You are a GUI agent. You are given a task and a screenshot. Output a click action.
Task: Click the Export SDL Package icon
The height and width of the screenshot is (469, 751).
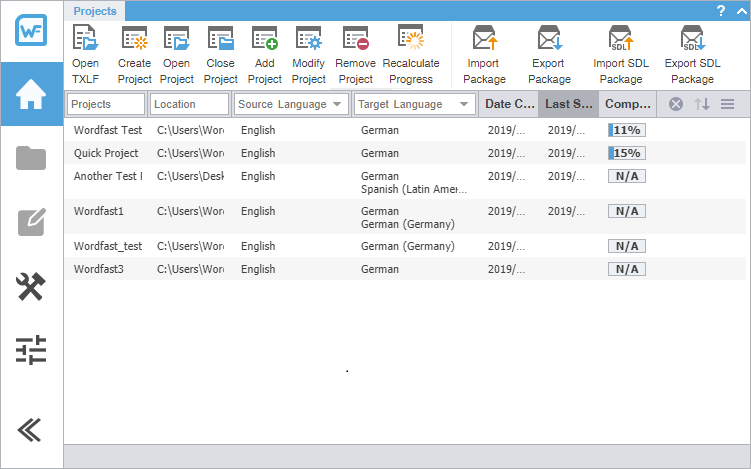[x=692, y=40]
